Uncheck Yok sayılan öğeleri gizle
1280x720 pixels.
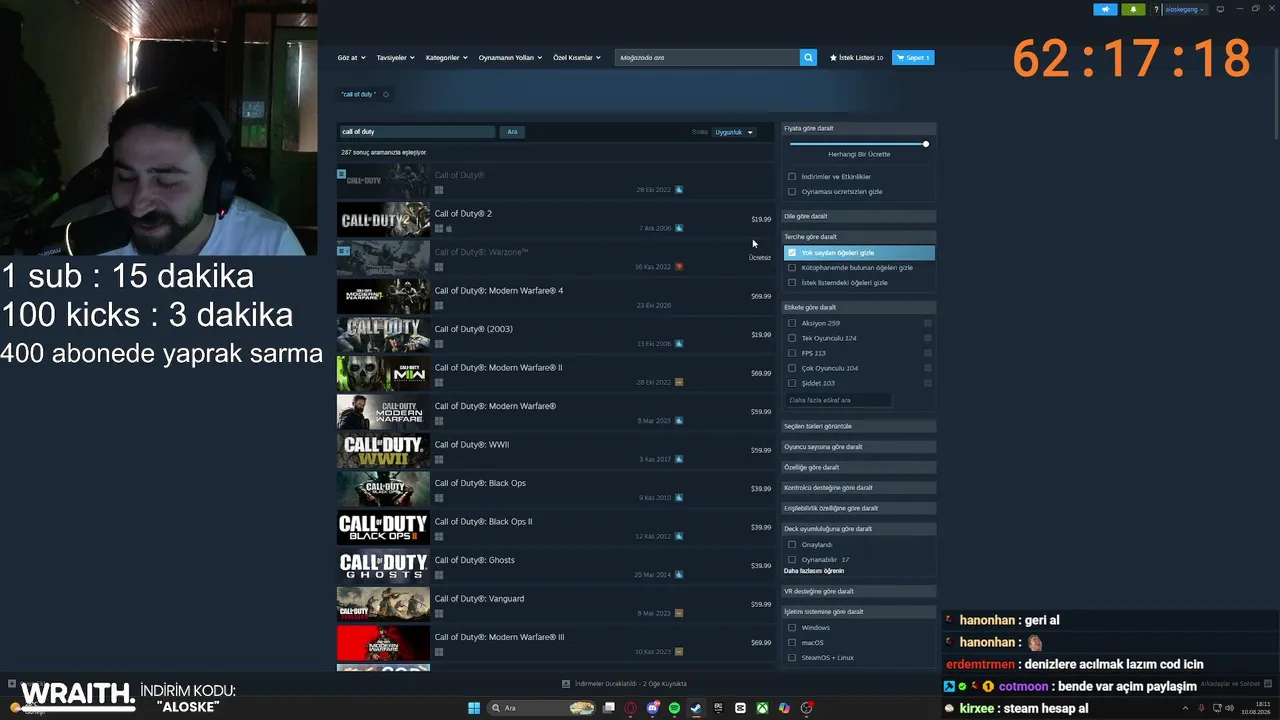click(792, 253)
